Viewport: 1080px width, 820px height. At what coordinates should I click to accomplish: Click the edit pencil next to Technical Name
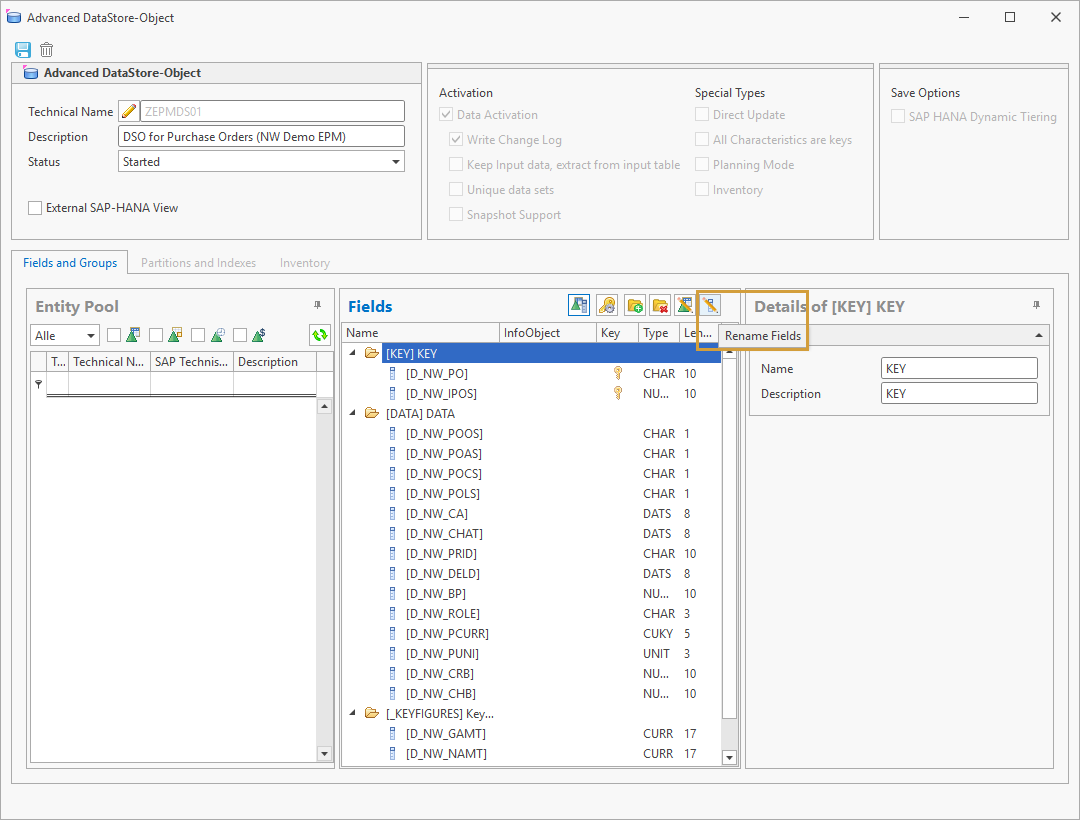[x=127, y=111]
